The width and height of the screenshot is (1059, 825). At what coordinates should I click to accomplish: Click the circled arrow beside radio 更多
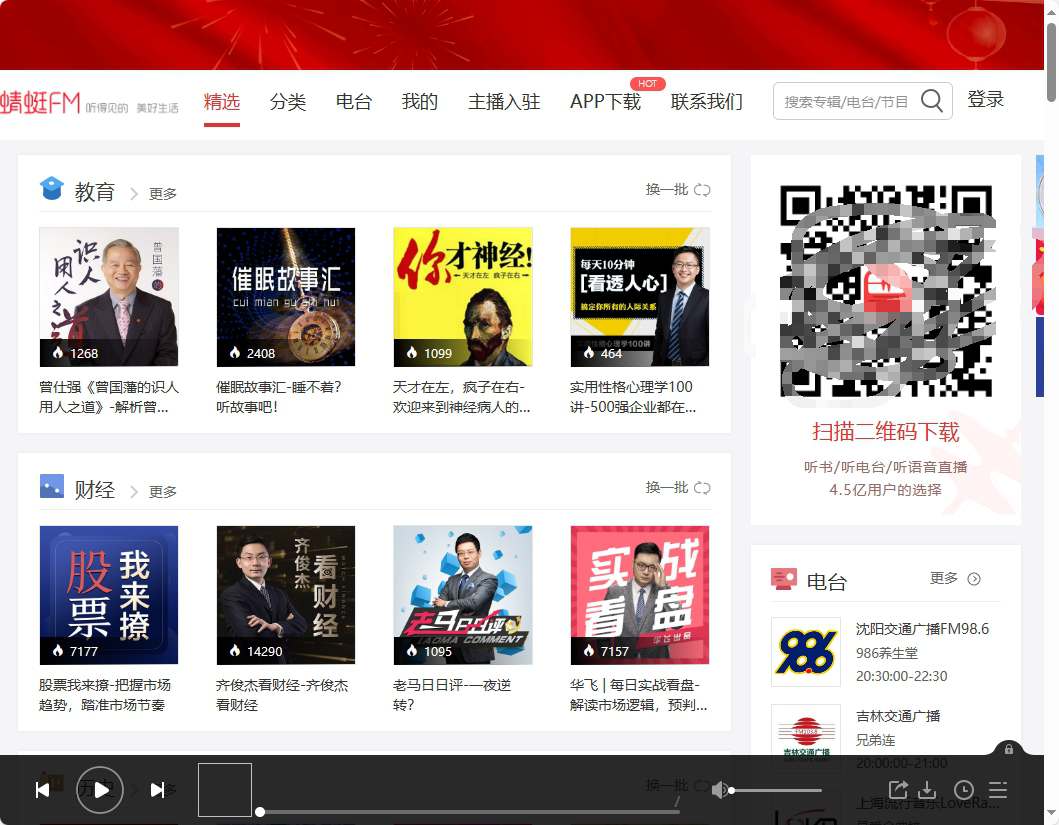[x=974, y=579]
